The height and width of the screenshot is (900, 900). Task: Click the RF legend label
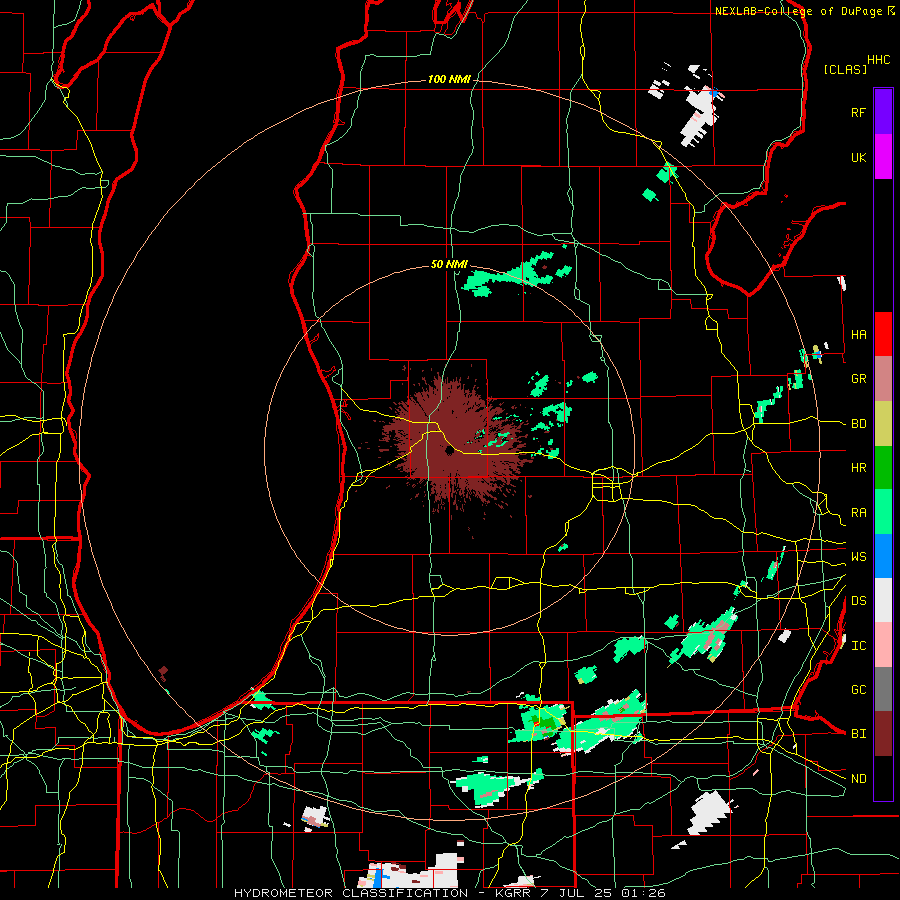click(858, 112)
